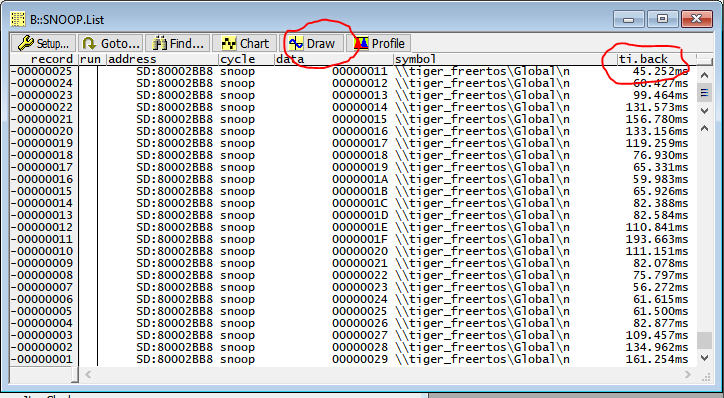The width and height of the screenshot is (724, 398).
Task: Click the vertical scrollbar top up arrow
Action: (704, 75)
